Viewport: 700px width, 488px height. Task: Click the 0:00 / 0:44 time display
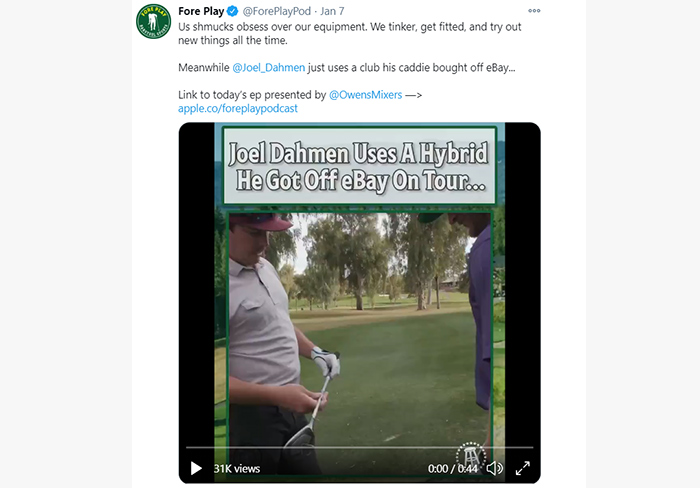453,468
